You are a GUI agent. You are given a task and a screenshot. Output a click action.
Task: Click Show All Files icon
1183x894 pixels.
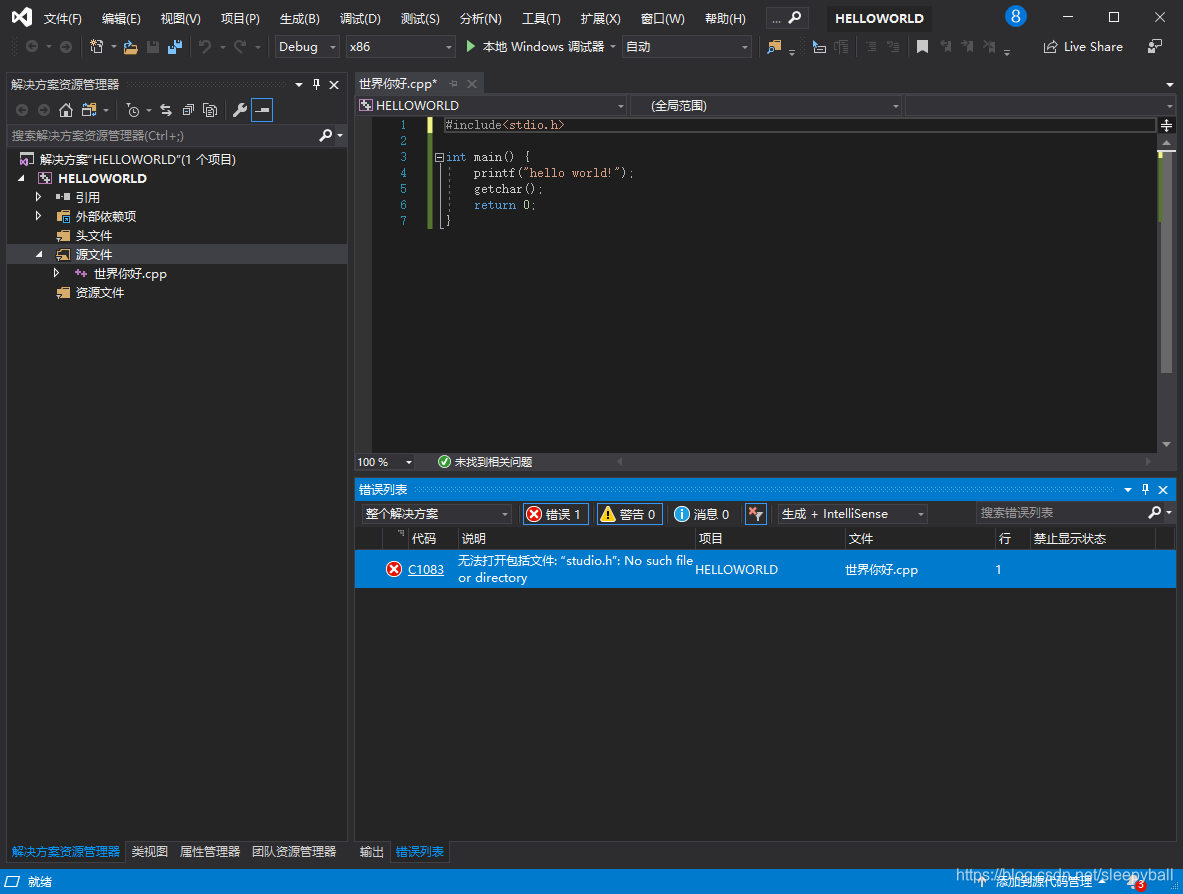click(210, 110)
